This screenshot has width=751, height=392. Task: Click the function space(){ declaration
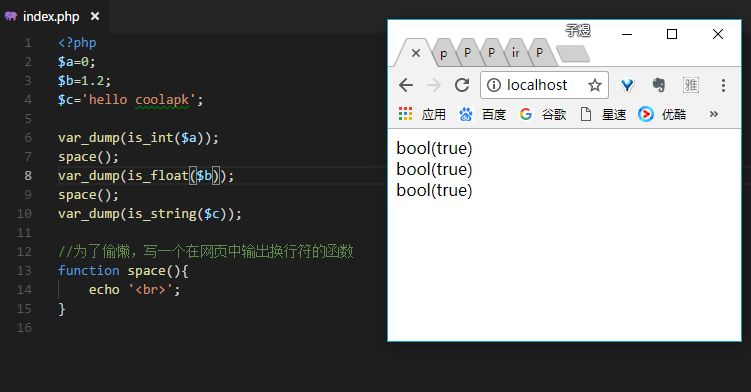(x=123, y=271)
